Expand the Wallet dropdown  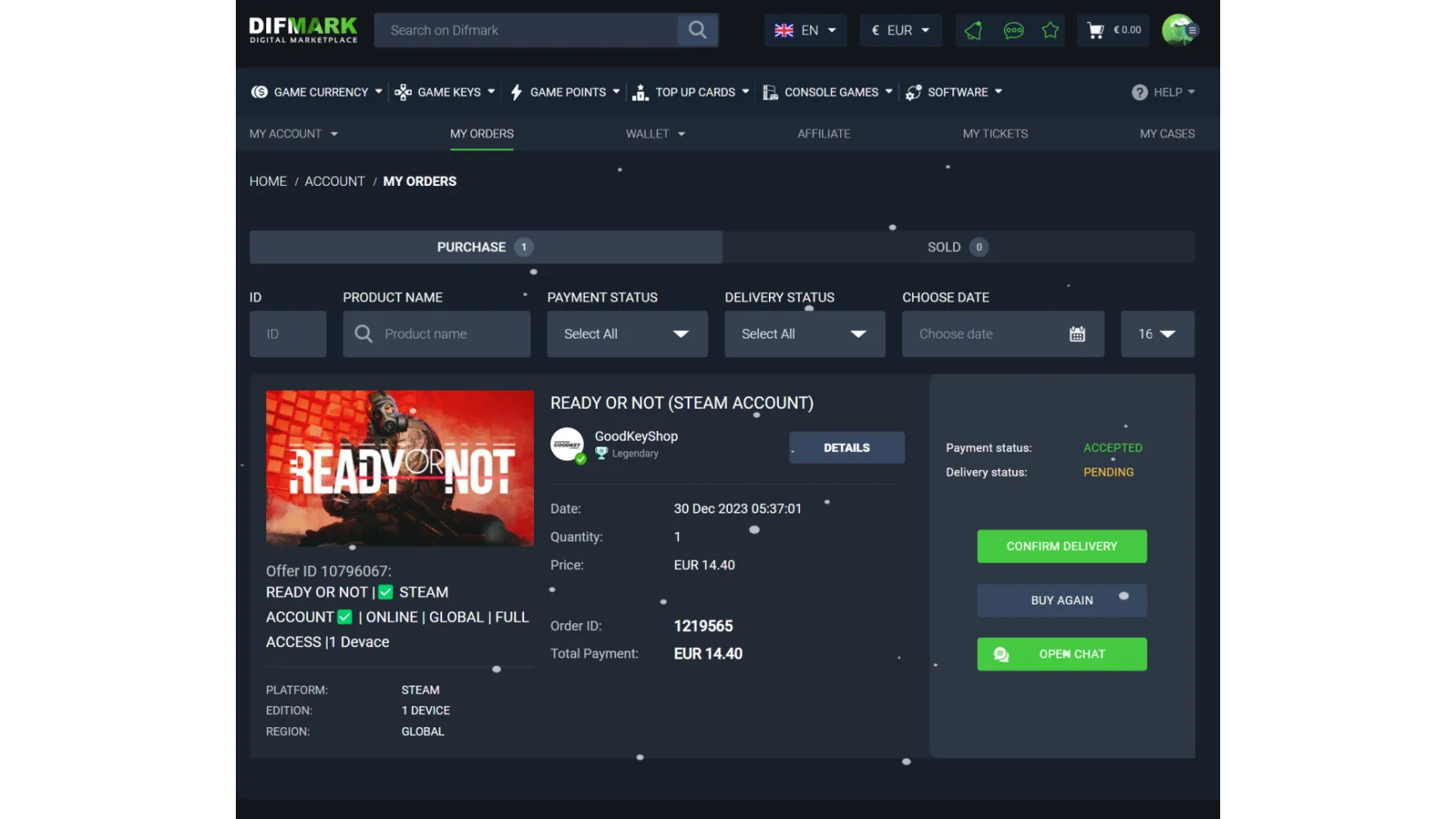655,133
